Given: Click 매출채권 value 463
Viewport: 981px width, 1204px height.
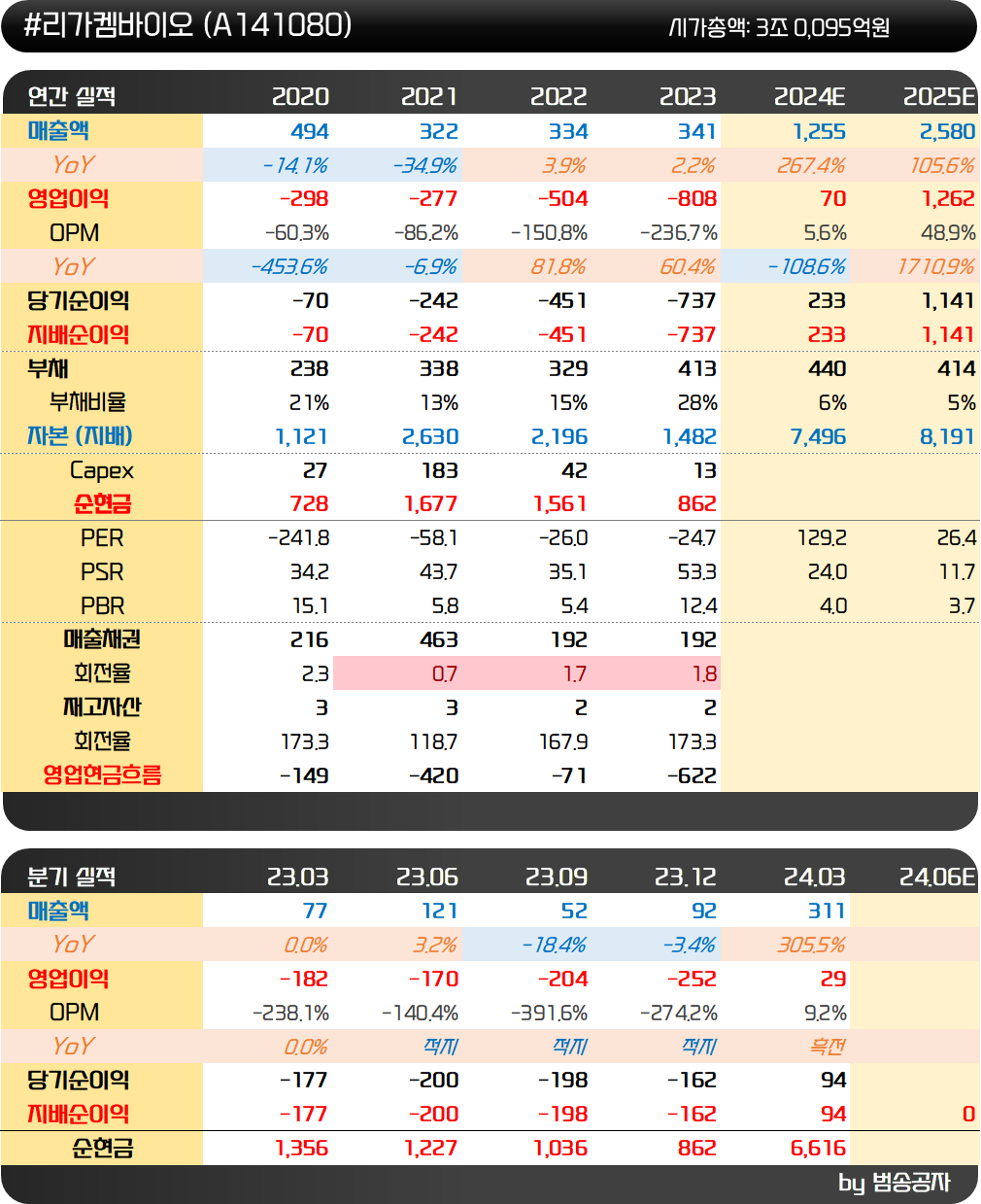Looking at the screenshot, I should pyautogui.click(x=439, y=639).
